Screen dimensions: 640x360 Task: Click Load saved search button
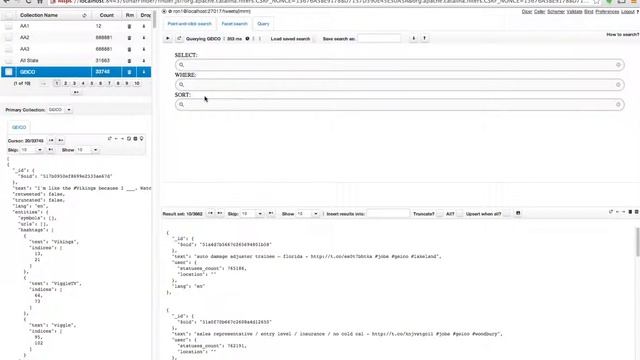(x=290, y=39)
